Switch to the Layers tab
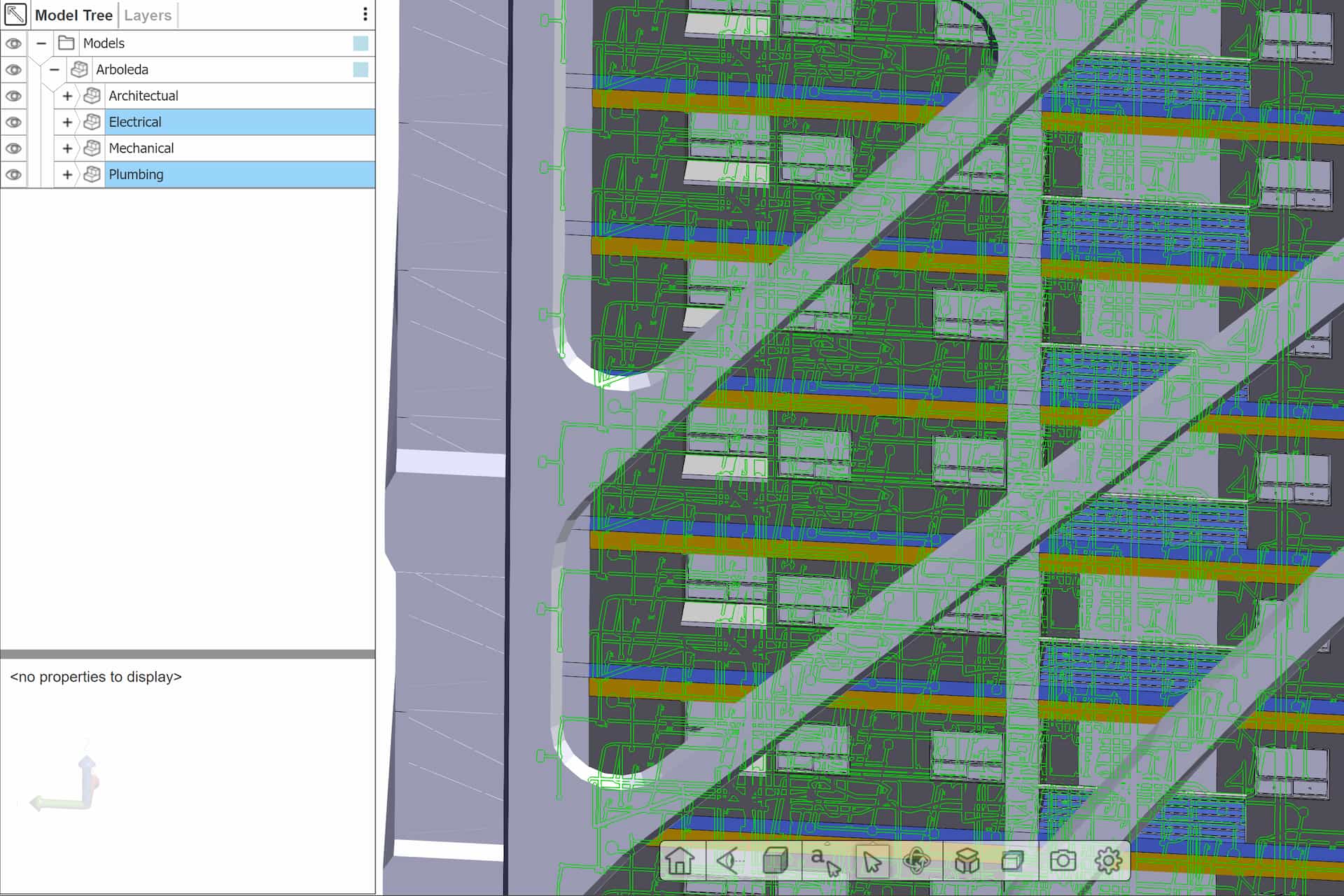Screen dimensions: 1344x896 tap(148, 15)
